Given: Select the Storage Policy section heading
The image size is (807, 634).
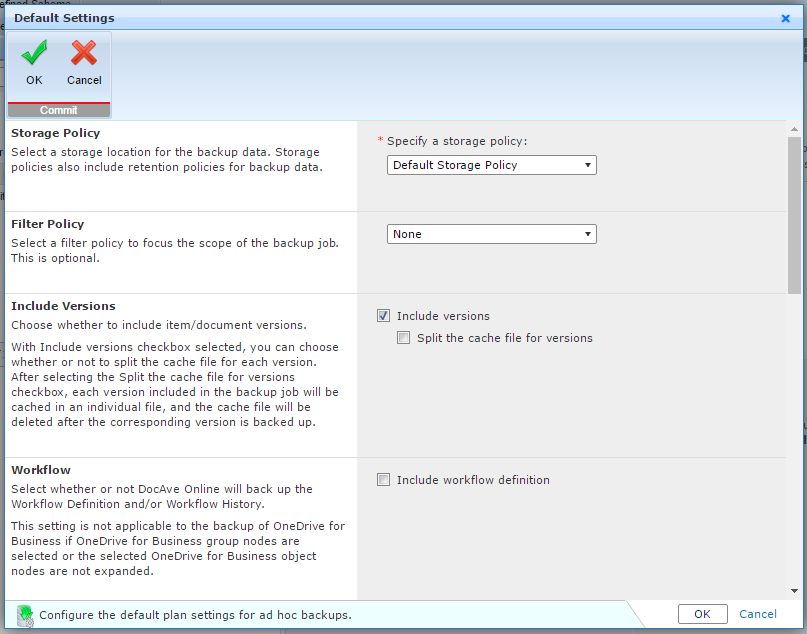Looking at the screenshot, I should click(56, 133).
